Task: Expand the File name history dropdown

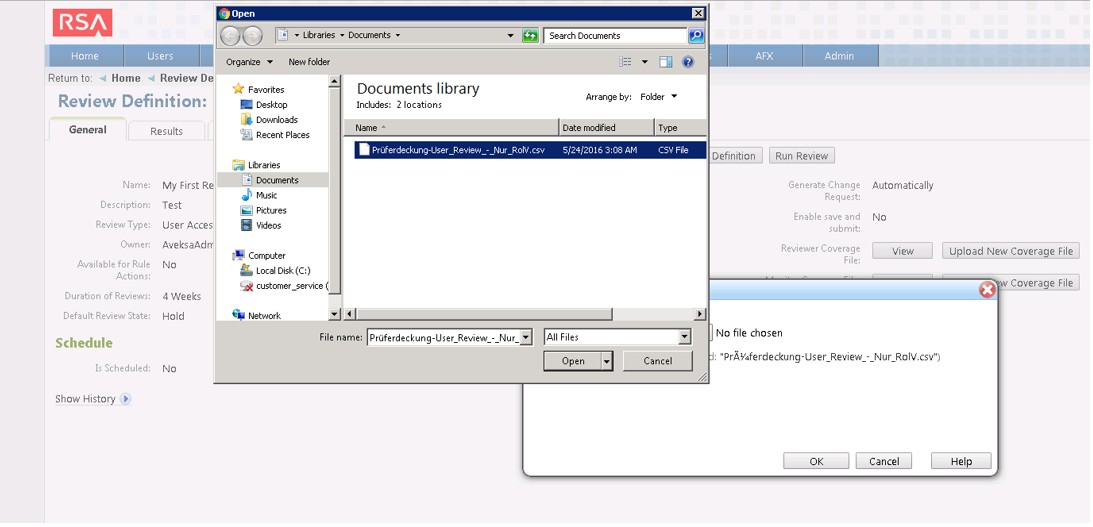Action: pyautogui.click(x=526, y=338)
